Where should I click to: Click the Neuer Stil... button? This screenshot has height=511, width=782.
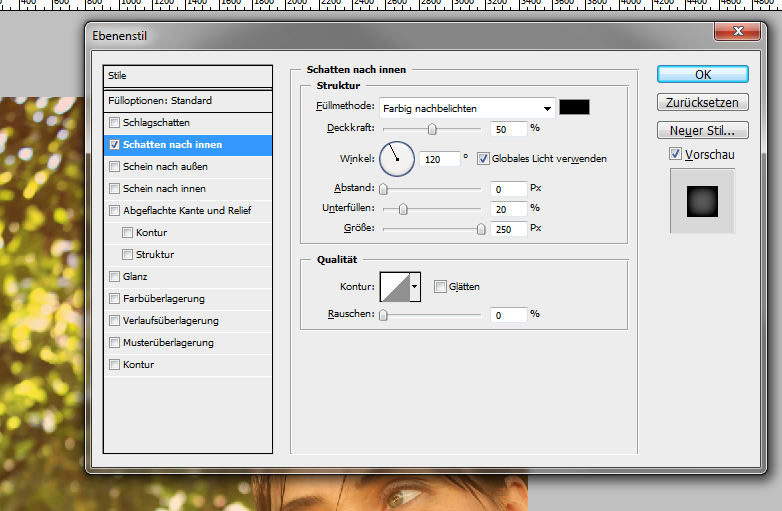coord(702,130)
